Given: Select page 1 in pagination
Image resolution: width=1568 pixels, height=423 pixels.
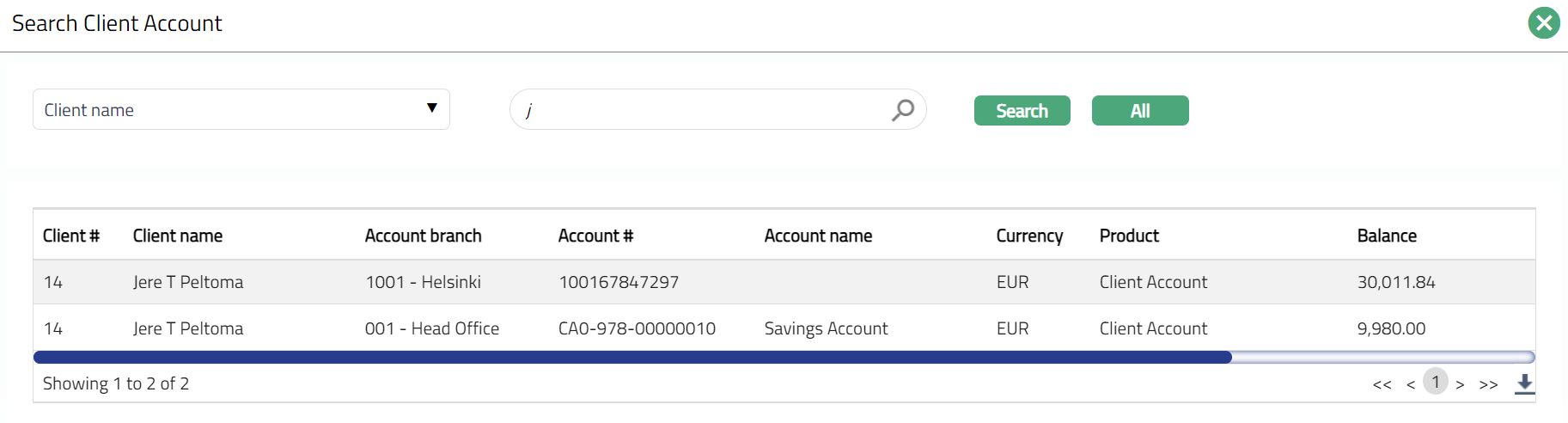Looking at the screenshot, I should (1435, 382).
